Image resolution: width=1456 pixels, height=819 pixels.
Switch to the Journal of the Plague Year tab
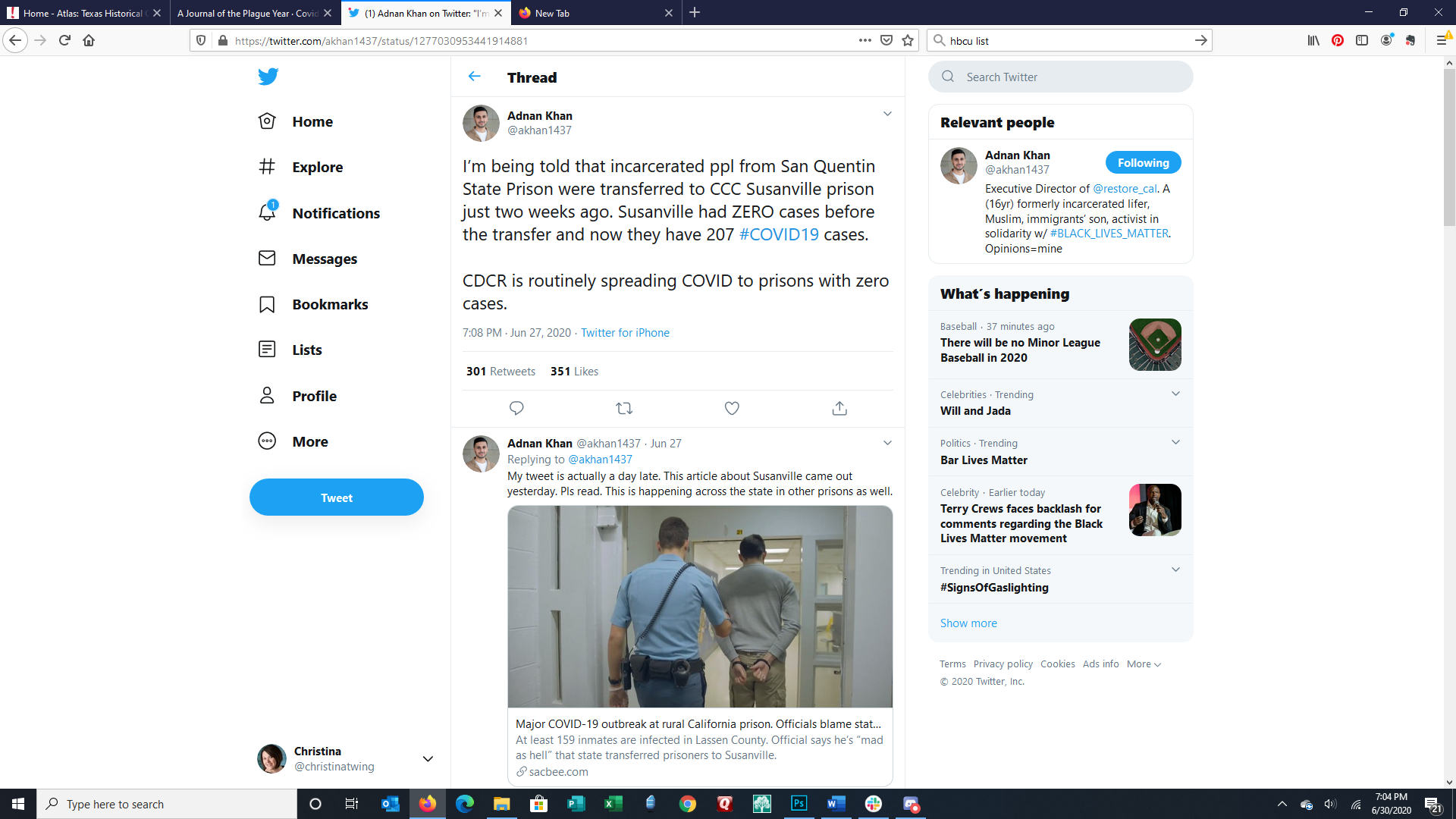[247, 13]
